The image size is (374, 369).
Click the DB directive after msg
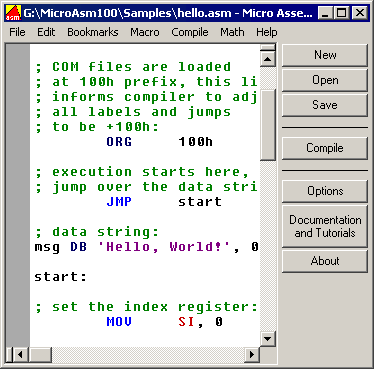[x=79, y=247]
